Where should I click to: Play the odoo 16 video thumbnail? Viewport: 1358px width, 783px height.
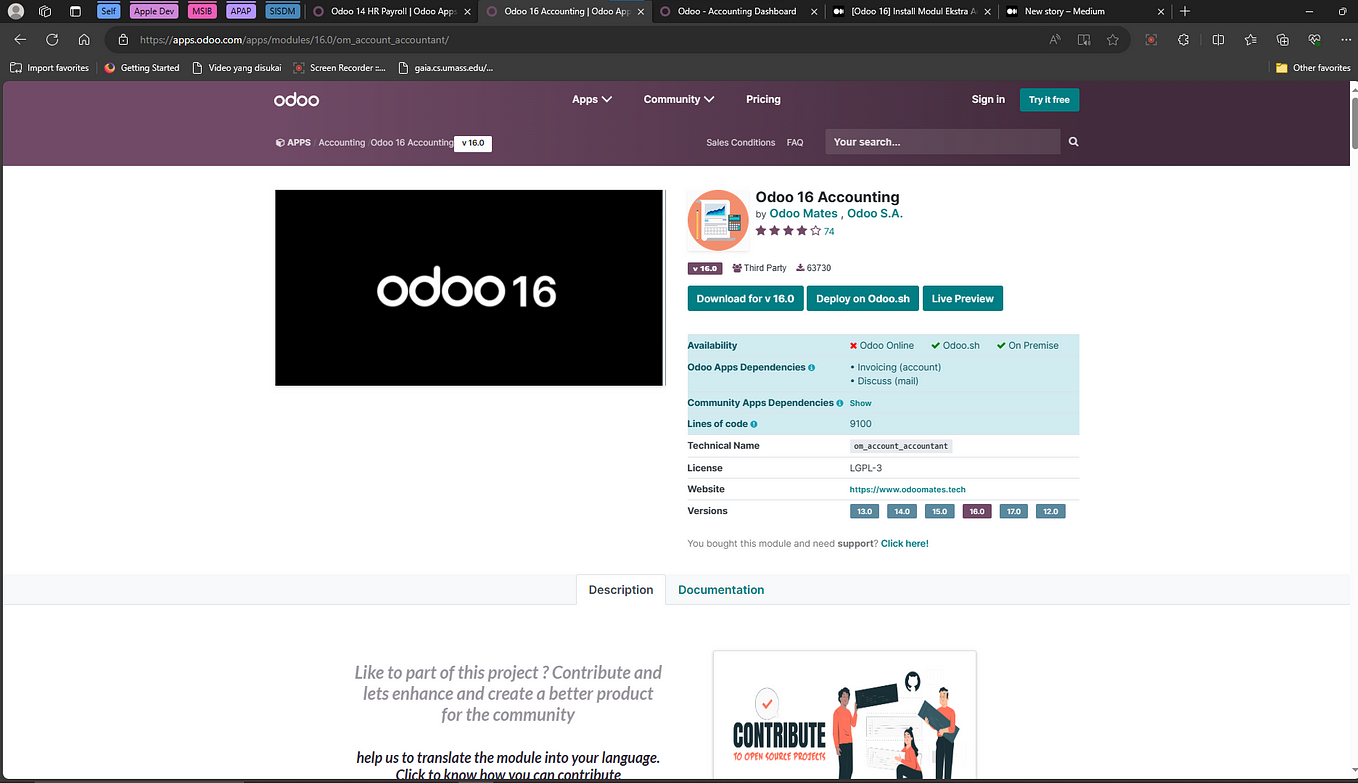469,288
